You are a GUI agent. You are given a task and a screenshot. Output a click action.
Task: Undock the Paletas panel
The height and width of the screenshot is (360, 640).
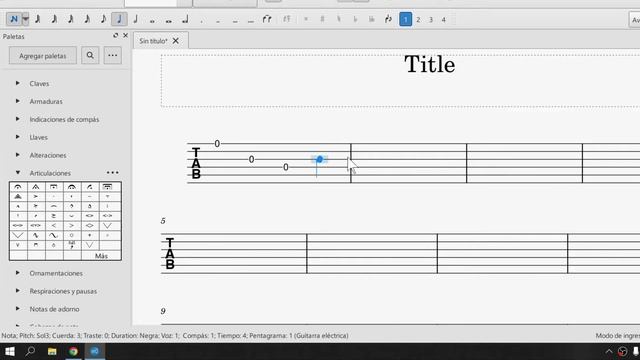[116, 36]
